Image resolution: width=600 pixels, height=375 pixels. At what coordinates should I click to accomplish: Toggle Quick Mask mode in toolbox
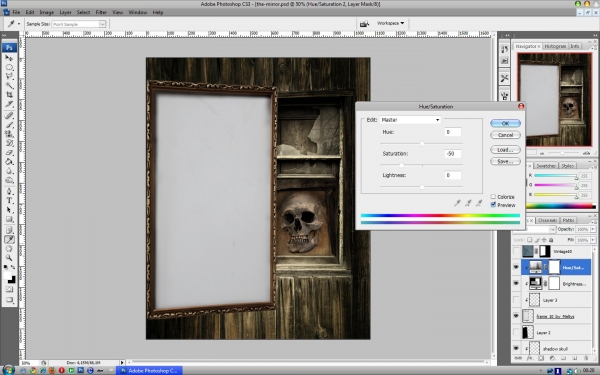9,290
